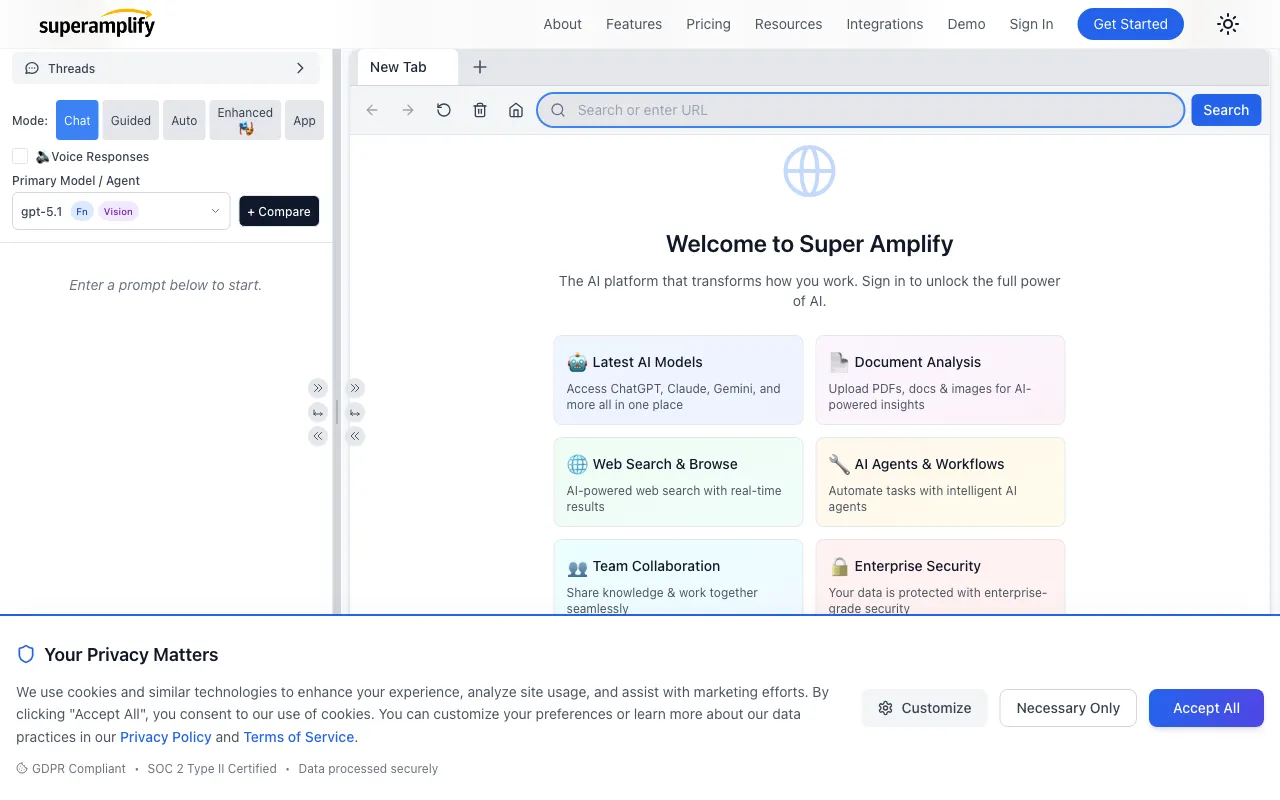Open the AI Agents & Workflows card
The image size is (1280, 800).
(940, 482)
